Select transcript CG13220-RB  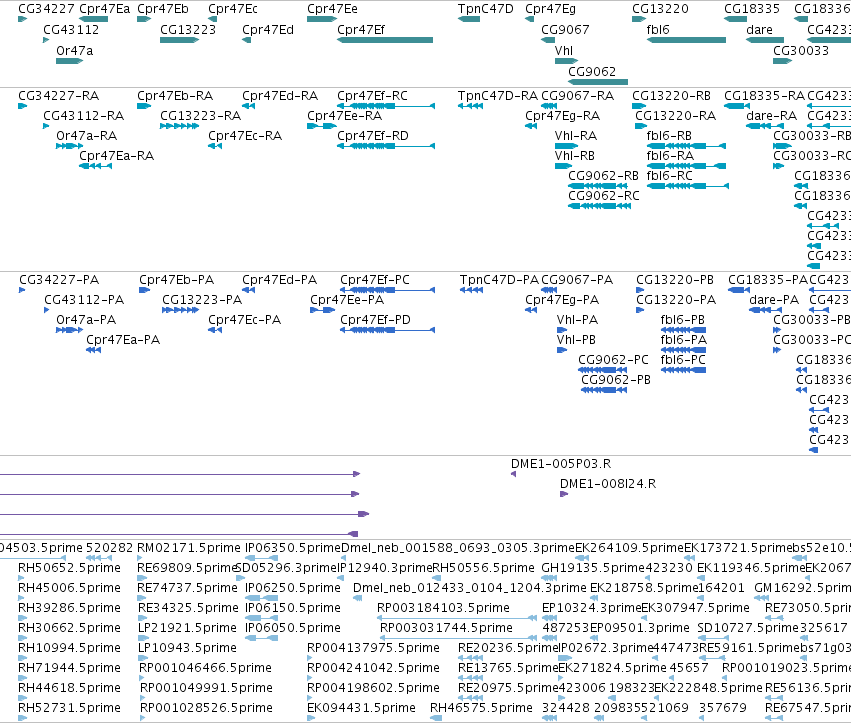click(x=639, y=106)
